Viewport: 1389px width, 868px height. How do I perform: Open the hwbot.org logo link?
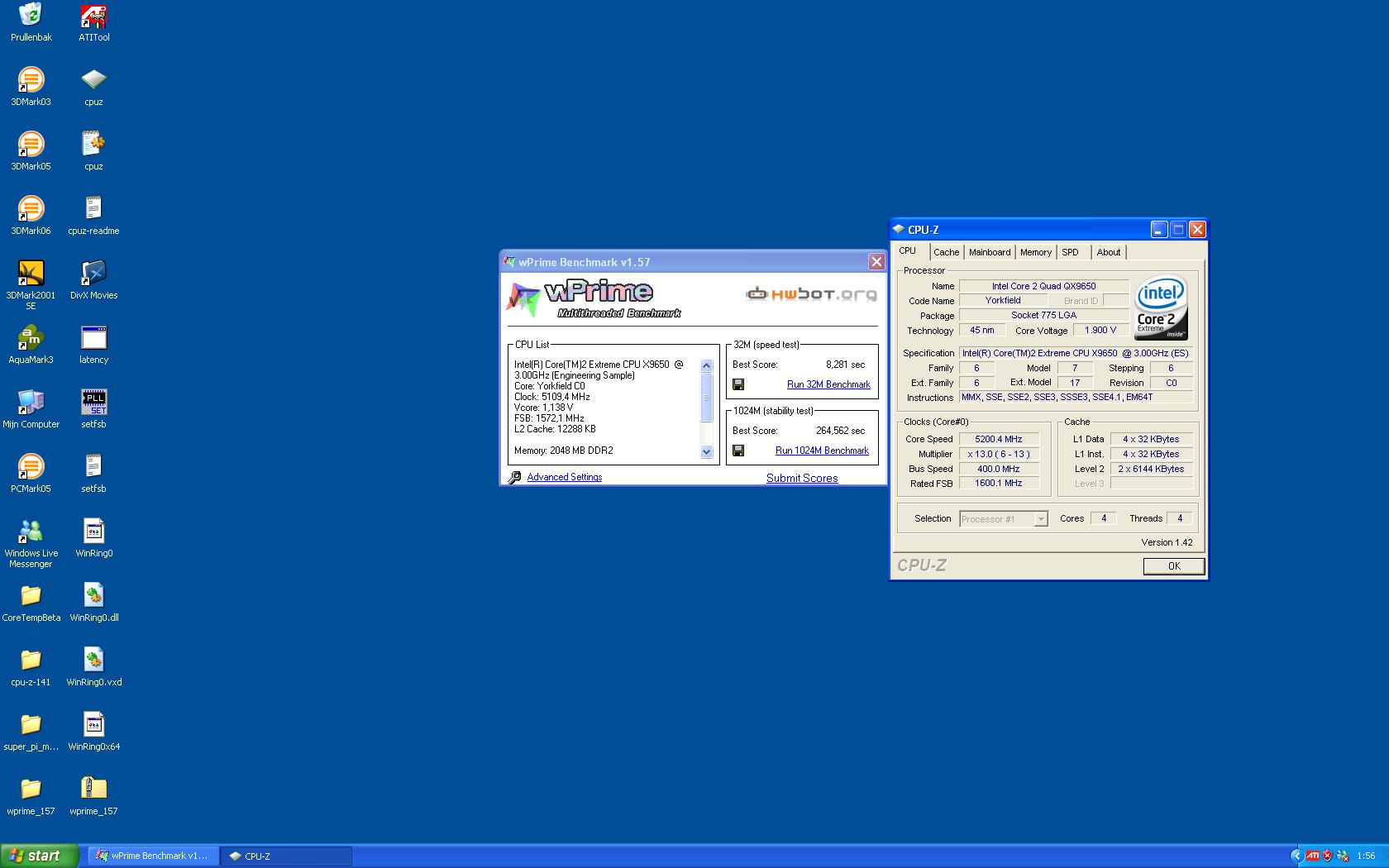pos(811,293)
